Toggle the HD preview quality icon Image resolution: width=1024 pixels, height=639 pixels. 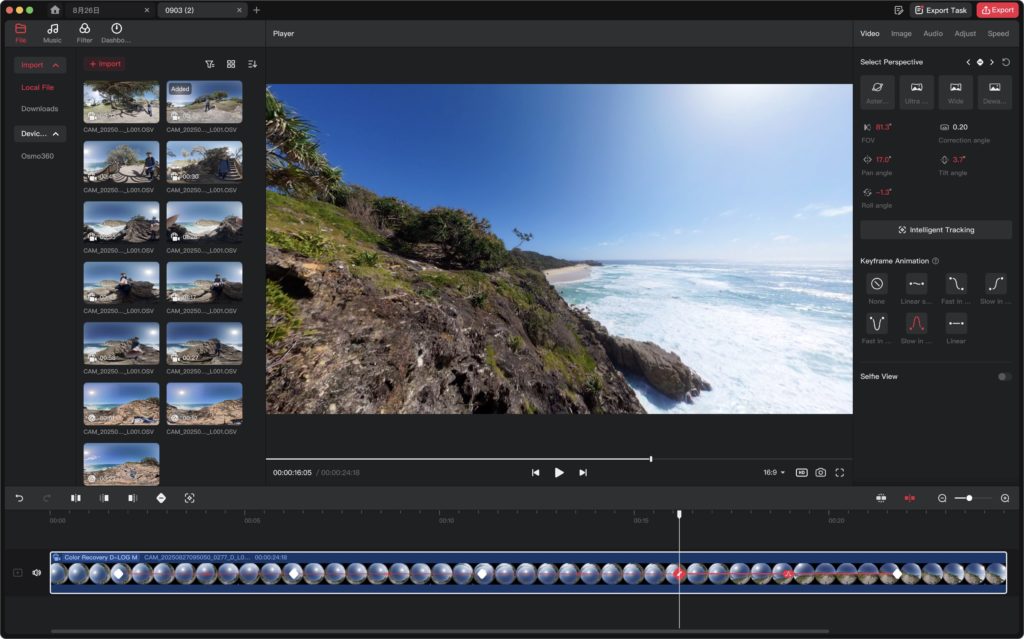801,472
